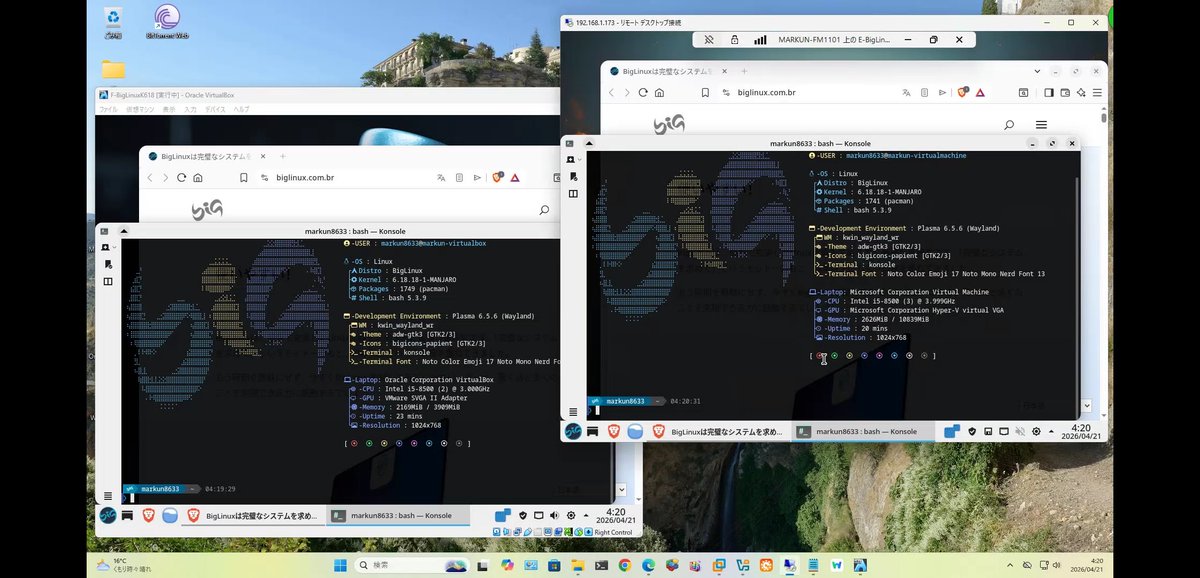The width and height of the screenshot is (1200, 578).
Task: Reload page in the VirtualBox browser
Action: 182,177
